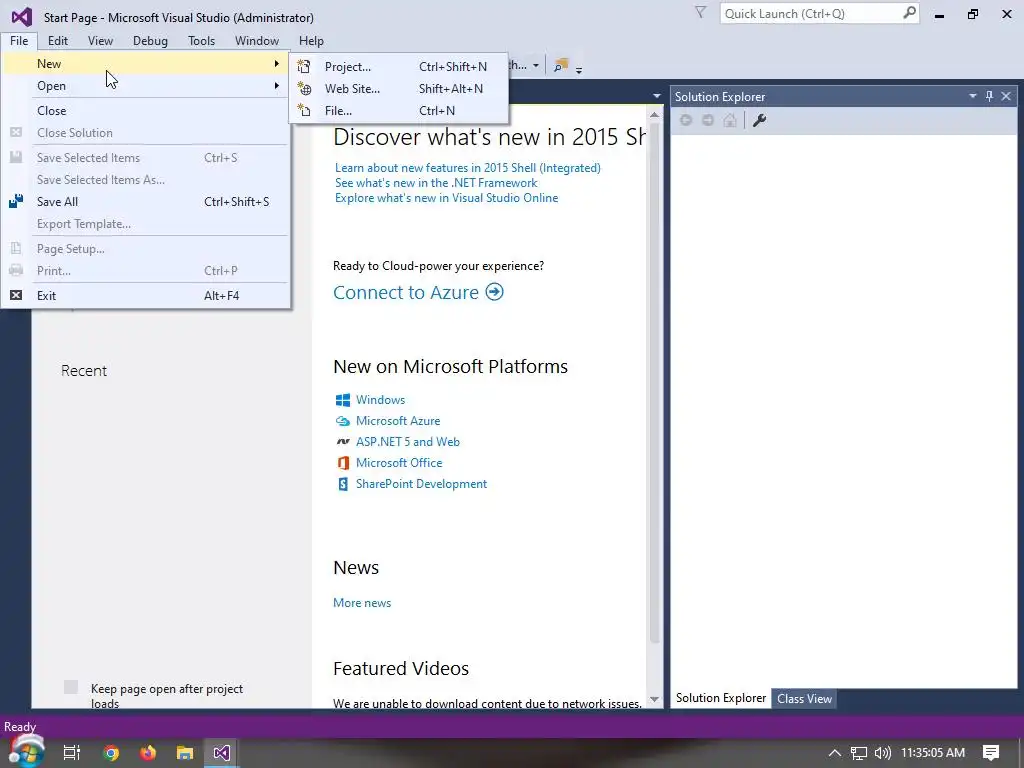Viewport: 1024px width, 768px height.
Task: Switch to the Class View tab
Action: tap(804, 698)
